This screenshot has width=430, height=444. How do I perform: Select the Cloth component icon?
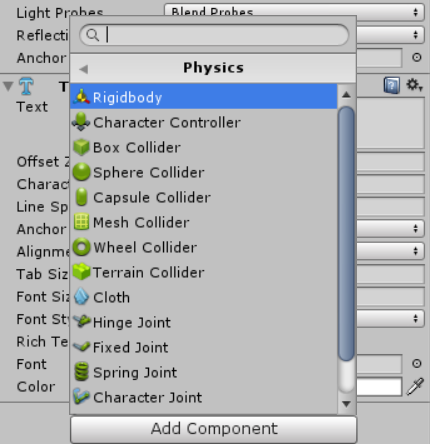click(81, 297)
